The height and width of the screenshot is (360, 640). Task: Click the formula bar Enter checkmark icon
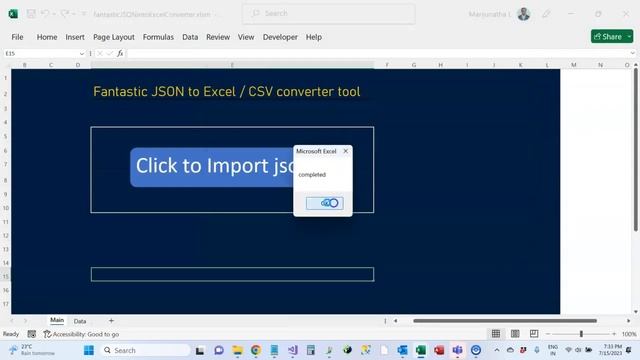(x=109, y=53)
